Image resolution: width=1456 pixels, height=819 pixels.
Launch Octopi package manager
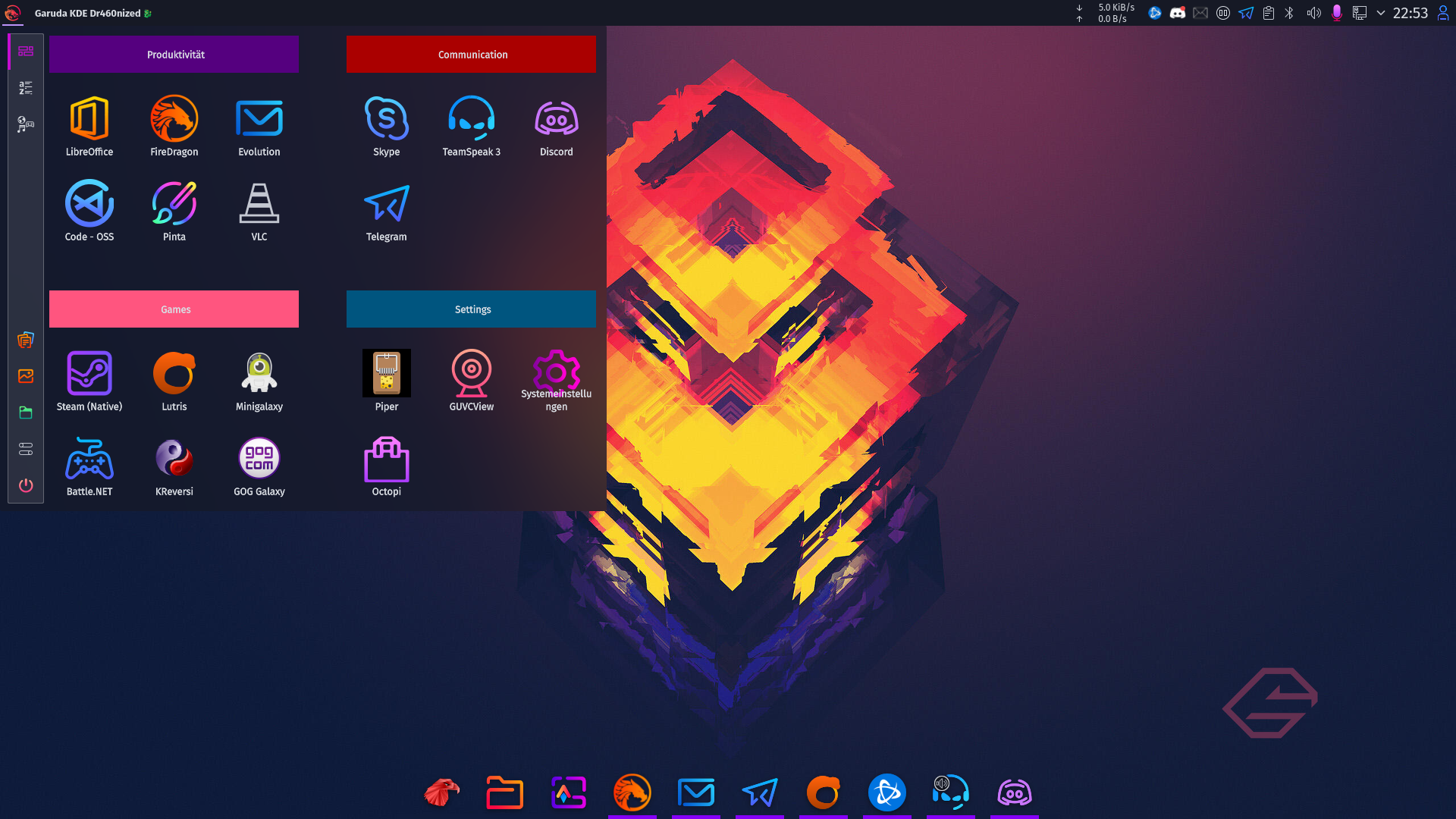(386, 459)
